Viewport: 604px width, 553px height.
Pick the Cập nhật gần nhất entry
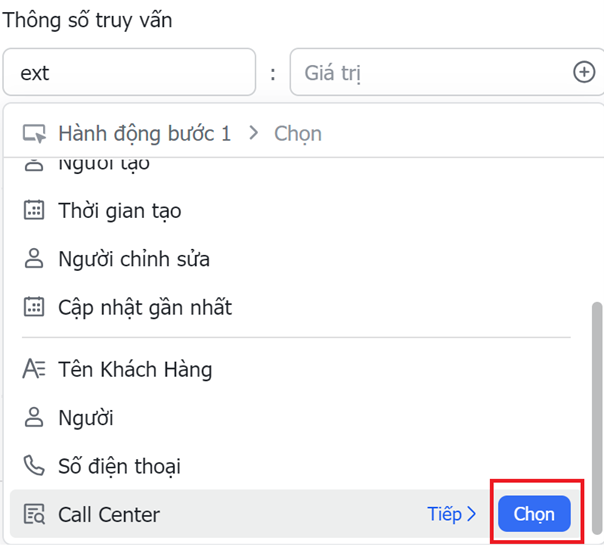coord(145,307)
